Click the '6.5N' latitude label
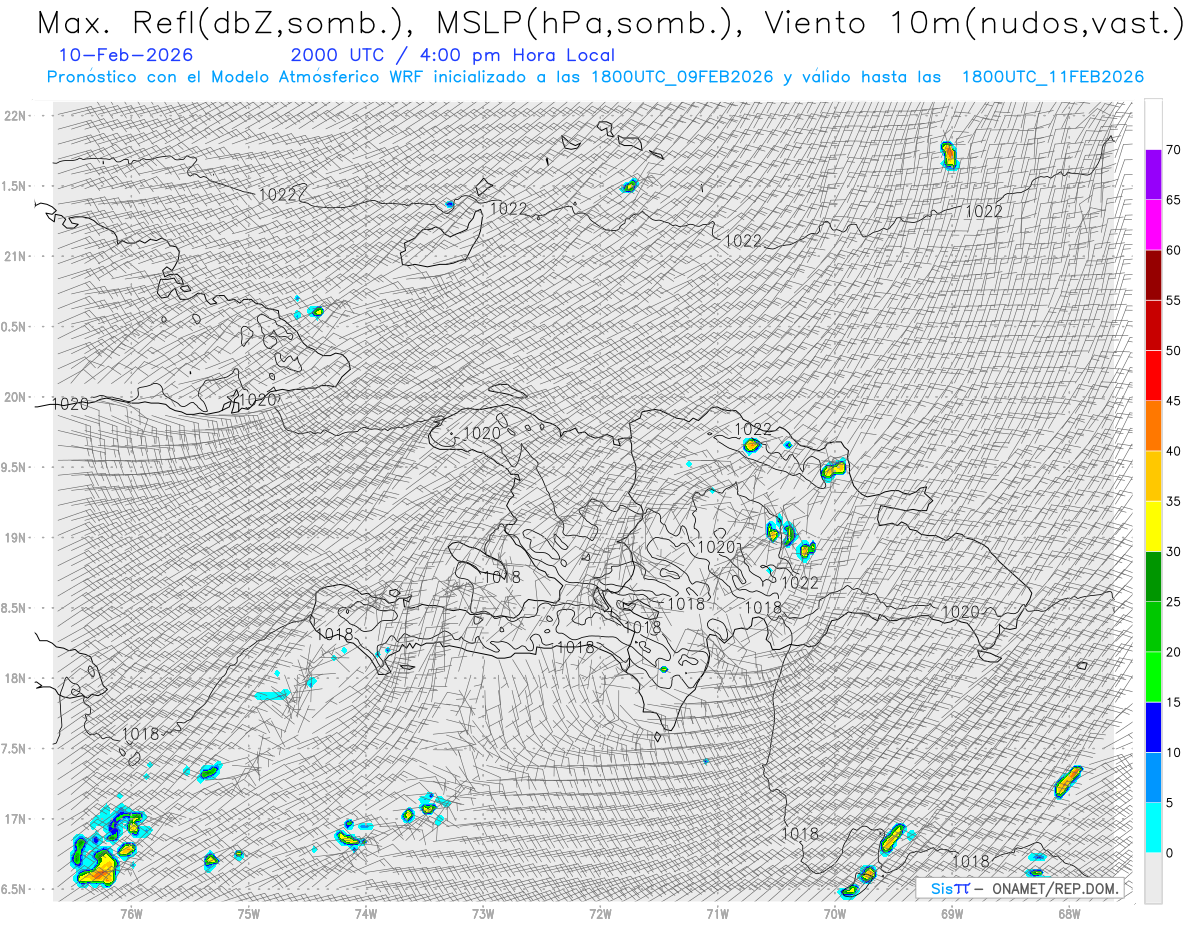 15,889
